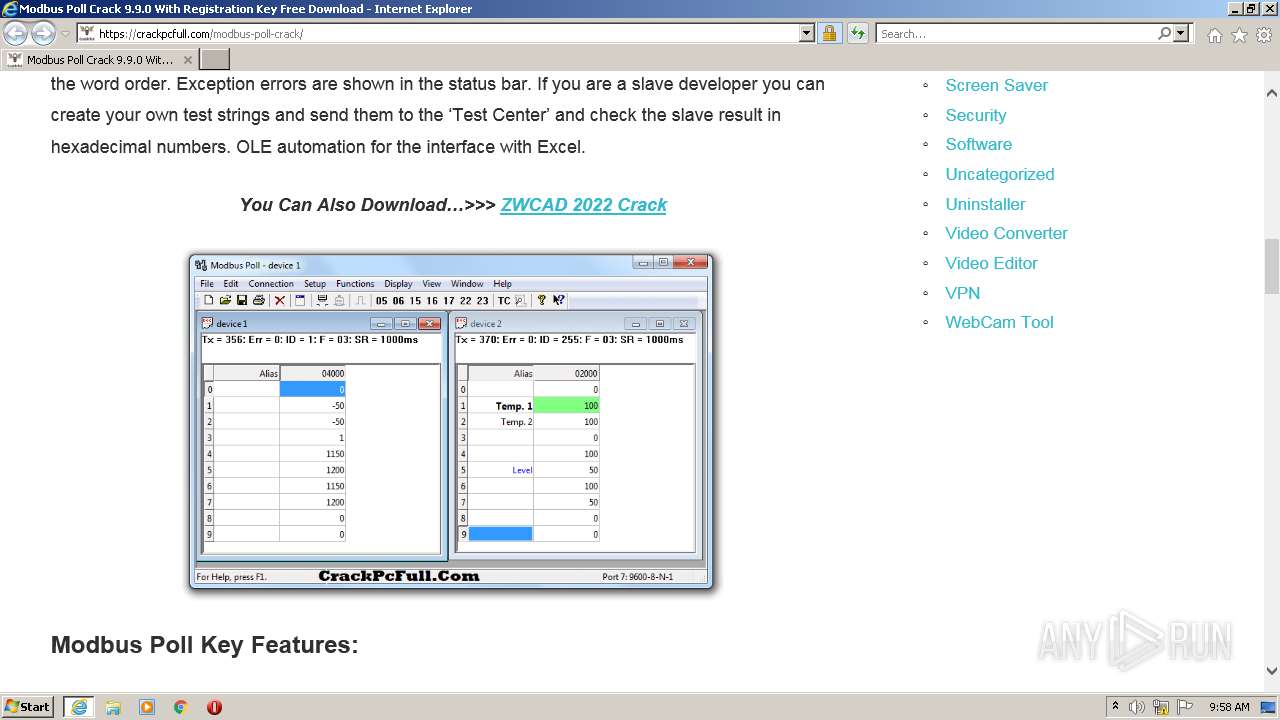This screenshot has width=1280, height=720.
Task: Open the Action Center flag icon
Action: click(x=1185, y=707)
